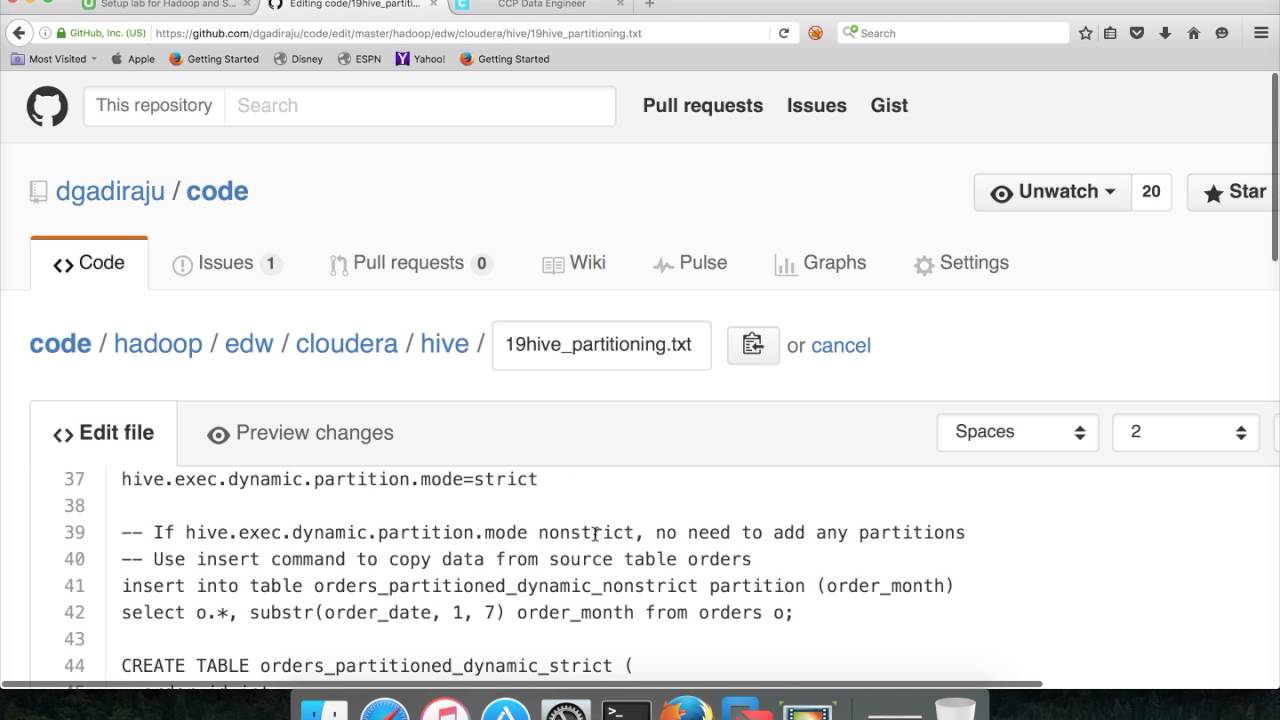Click the hive breadcrumb link
The width and height of the screenshot is (1280, 720).
coord(445,344)
